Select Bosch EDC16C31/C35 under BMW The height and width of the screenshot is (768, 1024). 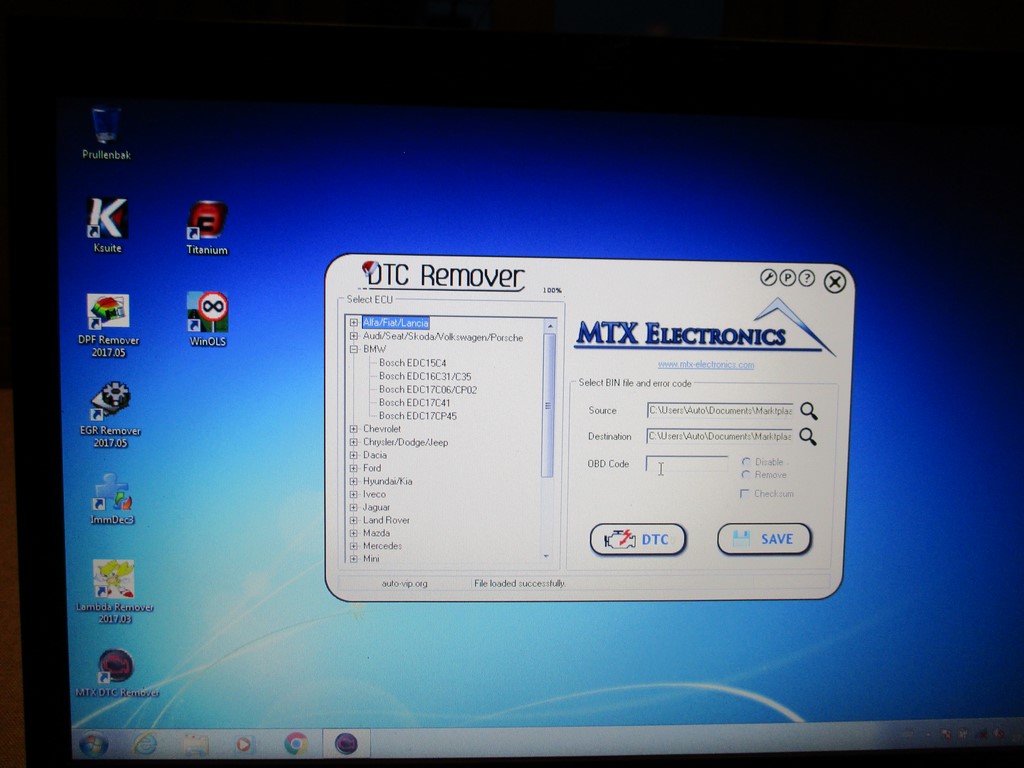[424, 376]
